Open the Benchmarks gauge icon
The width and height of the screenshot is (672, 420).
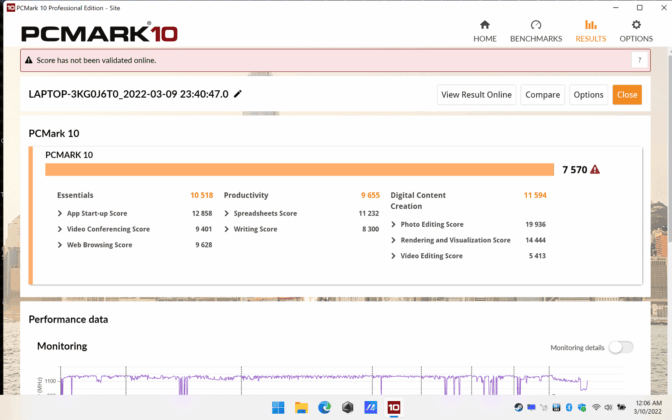point(536,25)
